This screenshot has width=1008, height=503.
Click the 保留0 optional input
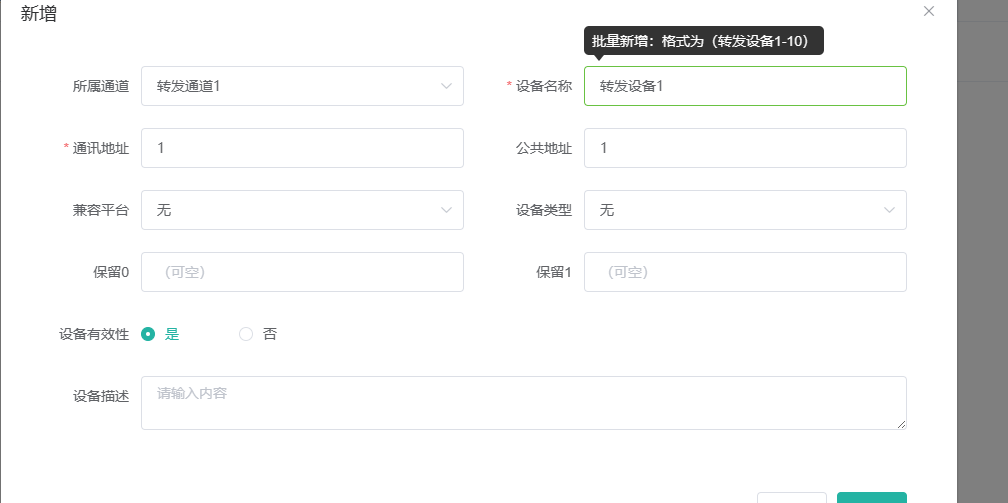(302, 272)
